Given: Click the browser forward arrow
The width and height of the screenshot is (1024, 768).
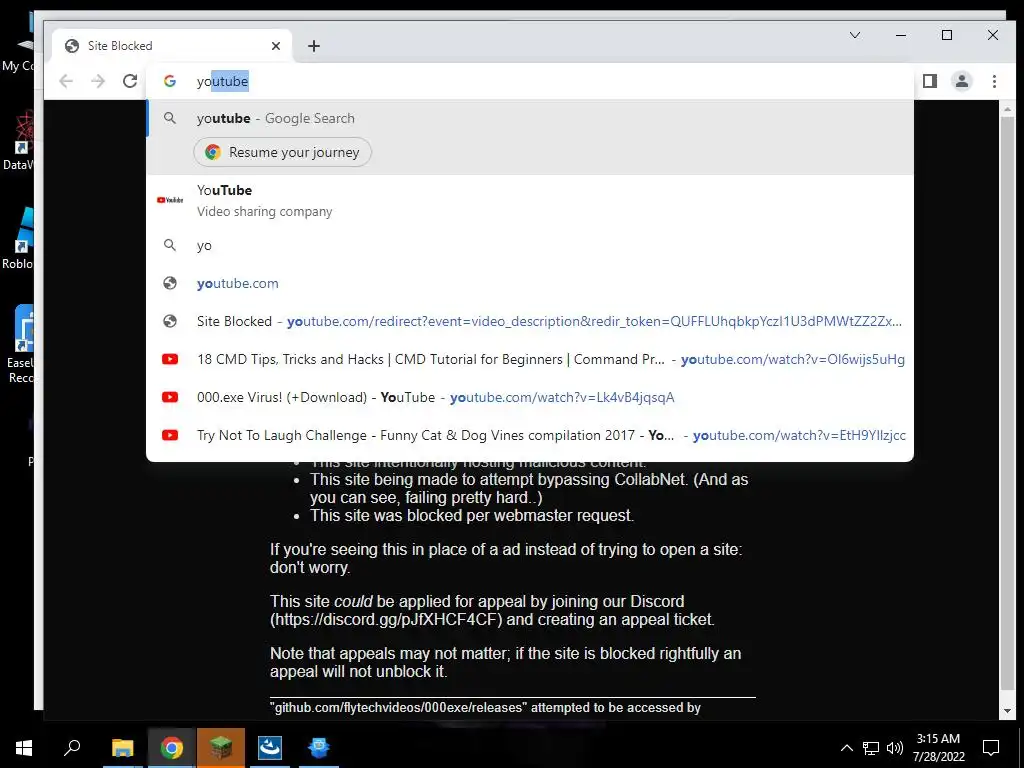Looking at the screenshot, I should 98,81.
